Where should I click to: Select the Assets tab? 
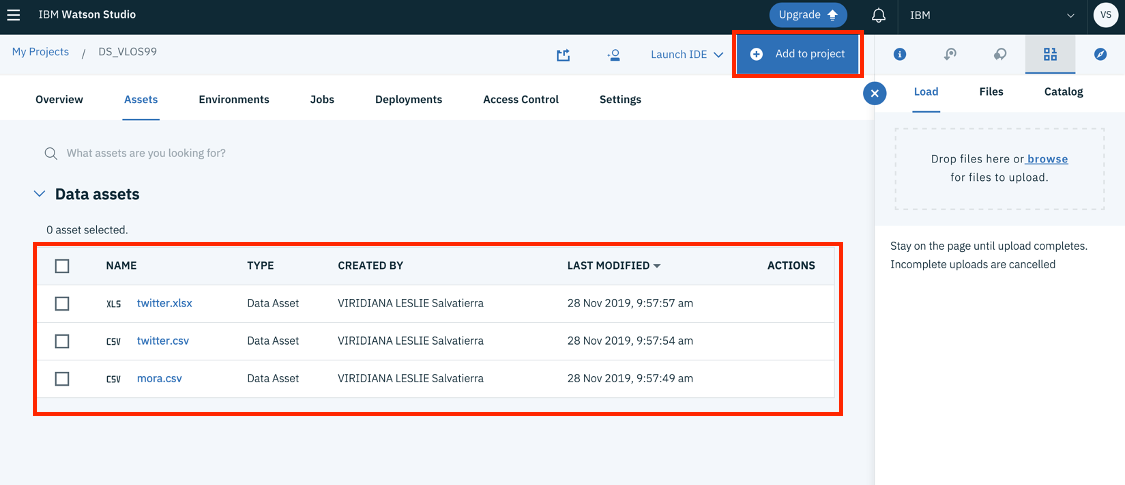[x=141, y=100]
